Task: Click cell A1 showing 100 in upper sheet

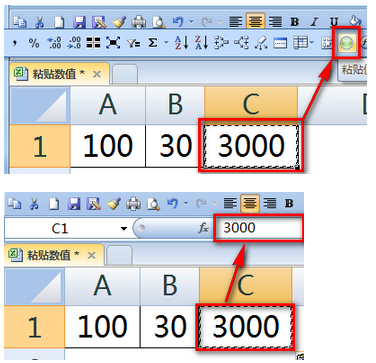Action: [x=108, y=146]
